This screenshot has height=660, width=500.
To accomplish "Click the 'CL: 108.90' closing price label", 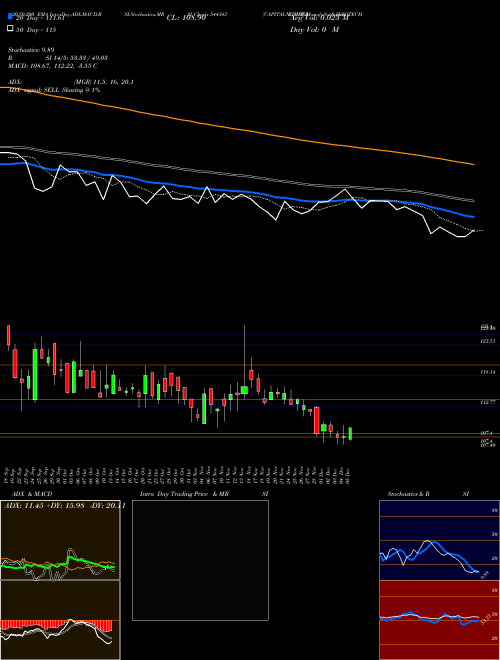I will coord(186,18).
